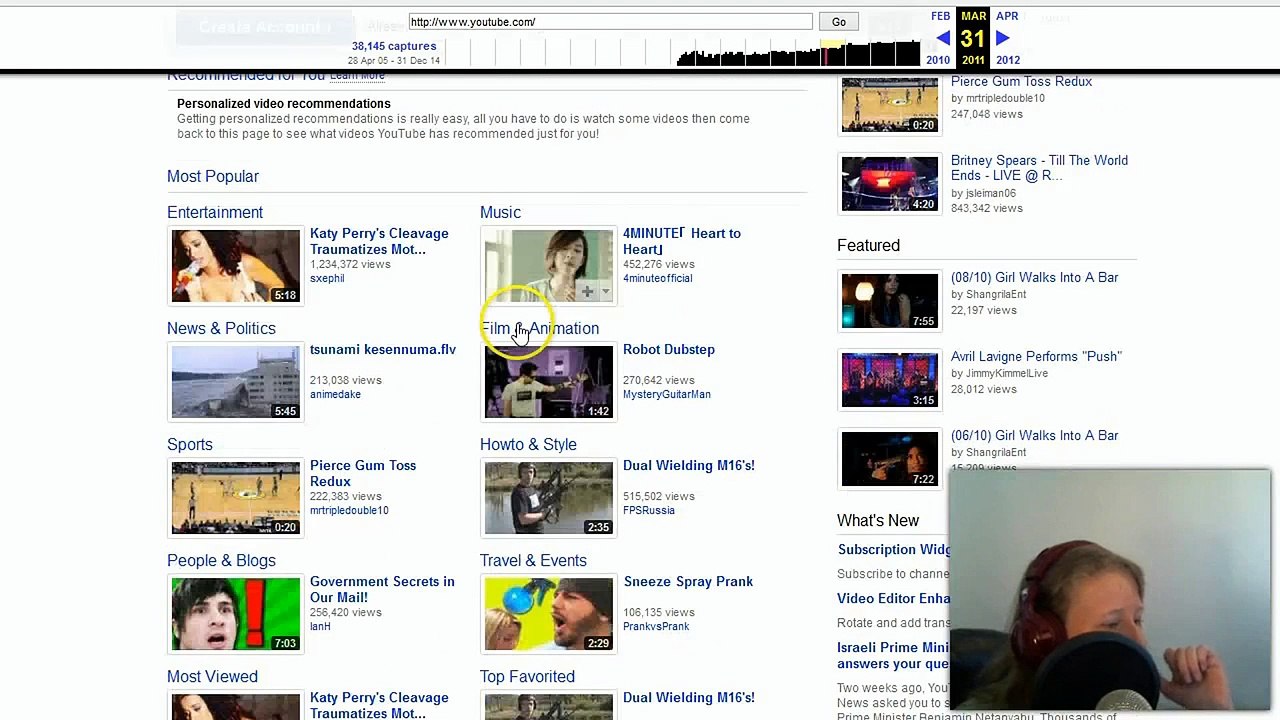The image size is (1280, 720).
Task: Play (08/10) Girl Walks Into A Bar thumbnail
Action: click(x=890, y=301)
